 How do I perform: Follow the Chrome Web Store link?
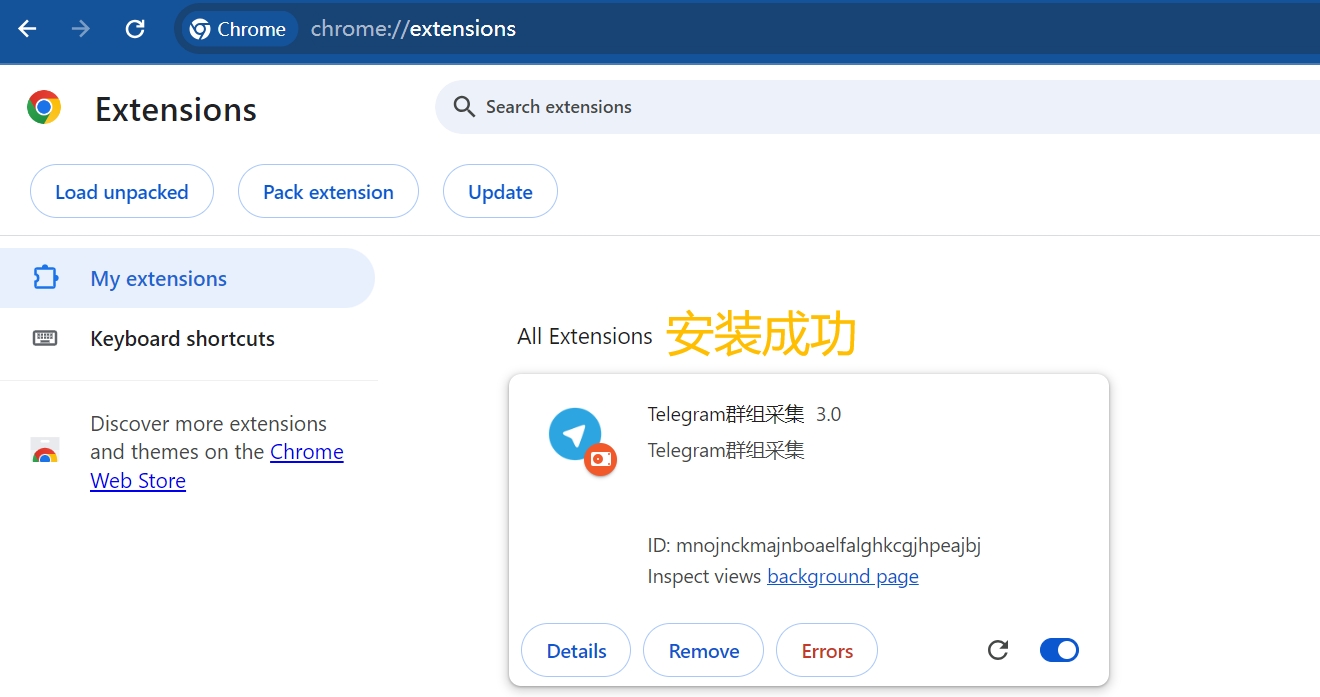[306, 453]
